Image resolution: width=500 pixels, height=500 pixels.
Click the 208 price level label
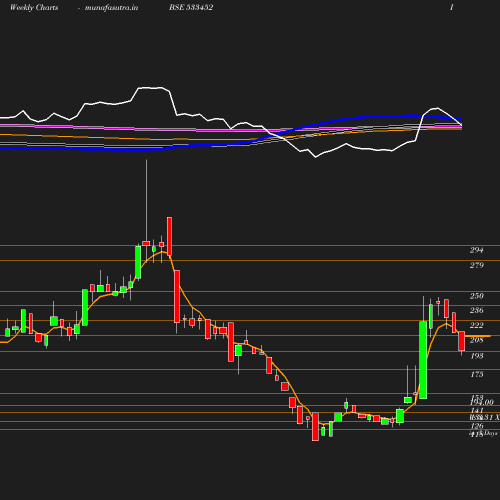tap(476, 340)
